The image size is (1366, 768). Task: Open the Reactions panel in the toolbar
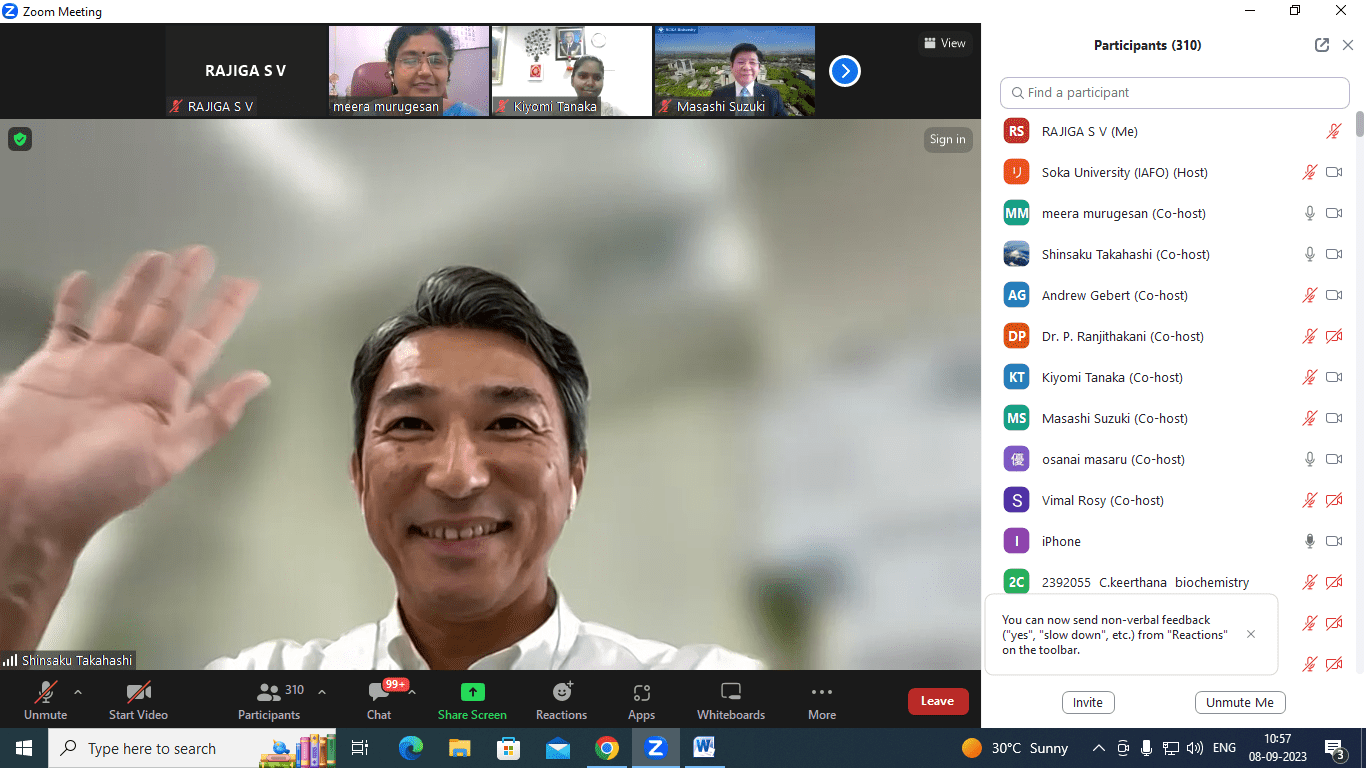pos(561,700)
